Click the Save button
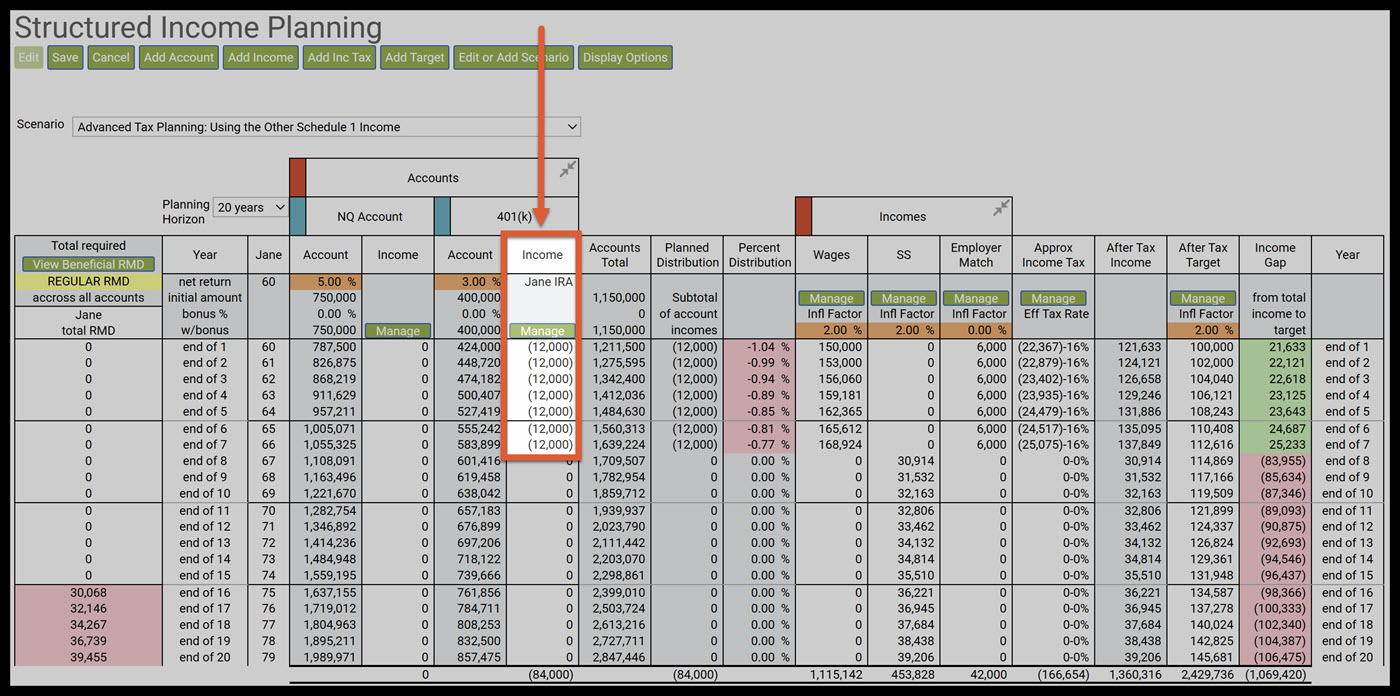This screenshot has height=696, width=1400. [x=65, y=57]
